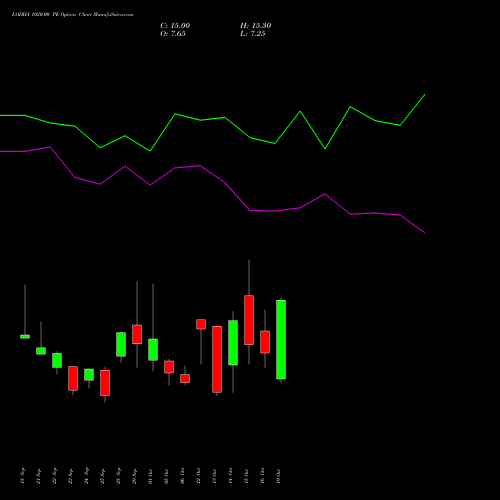Click the 14 Oct date label
This screenshot has height=500, width=500.
230,476
